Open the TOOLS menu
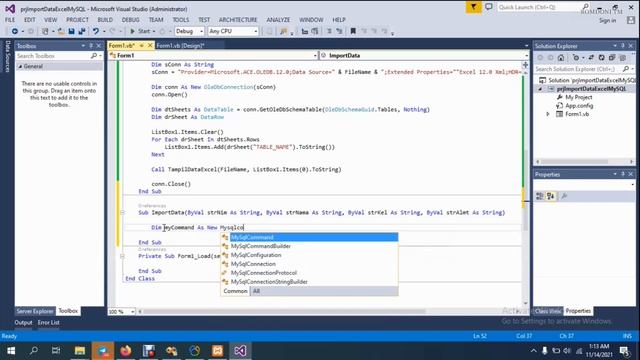Image resolution: width=640 pixels, height=360 pixels. [181, 20]
